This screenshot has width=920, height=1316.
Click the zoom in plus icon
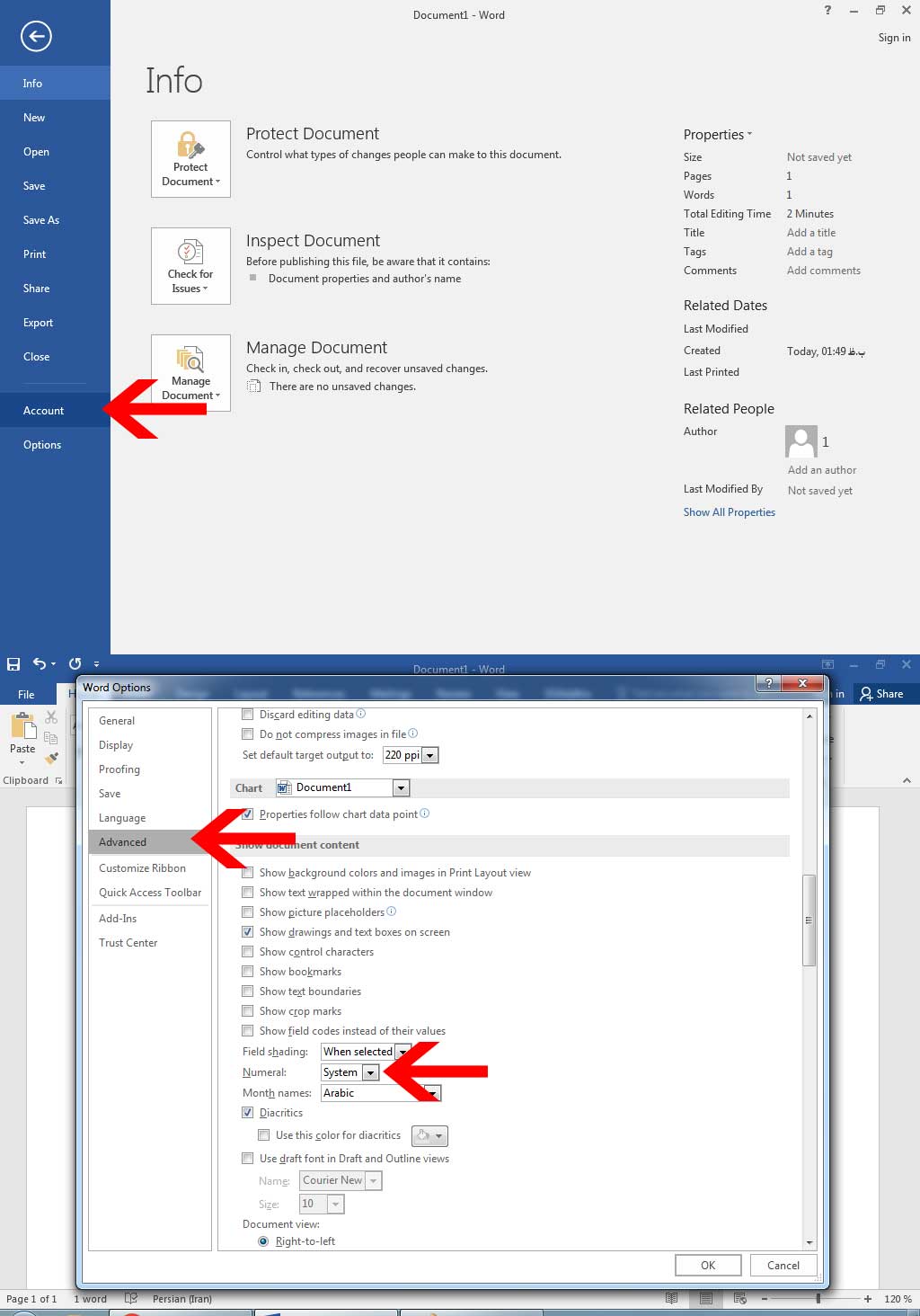coord(868,1298)
